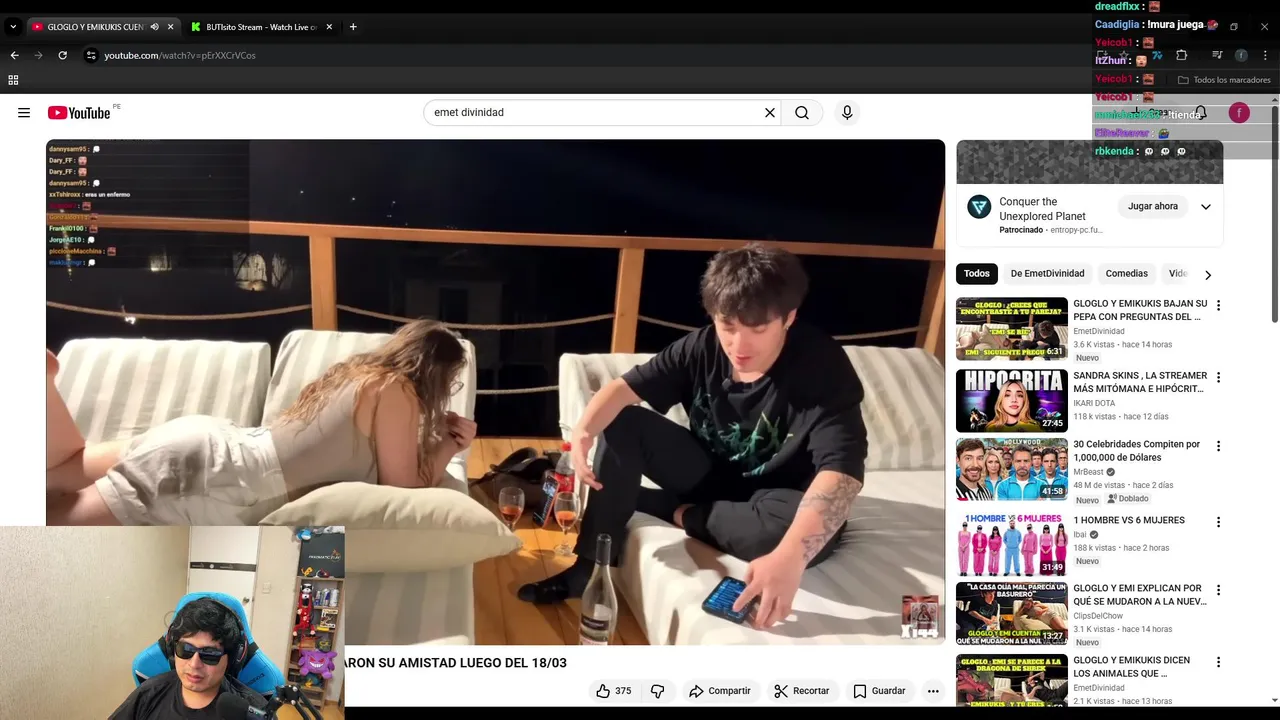This screenshot has width=1280, height=720.
Task: Show more filter chips with right arrow
Action: point(1208,275)
